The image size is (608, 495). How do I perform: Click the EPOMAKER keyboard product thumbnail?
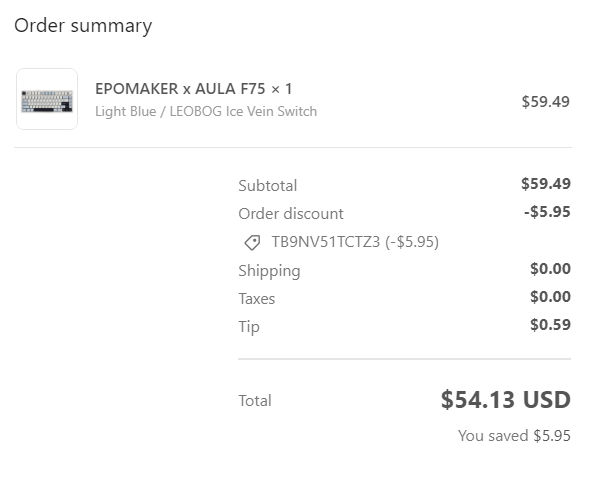pyautogui.click(x=47, y=99)
